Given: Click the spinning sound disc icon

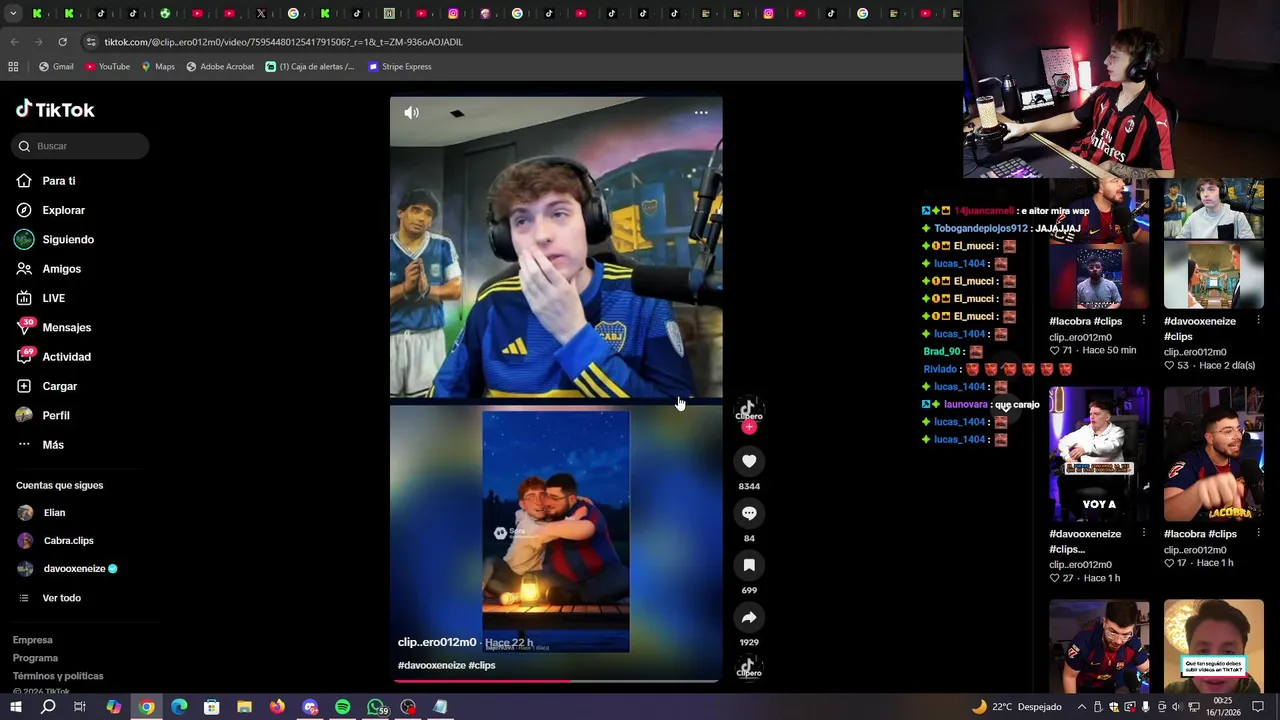Looking at the screenshot, I should pyautogui.click(x=749, y=667).
